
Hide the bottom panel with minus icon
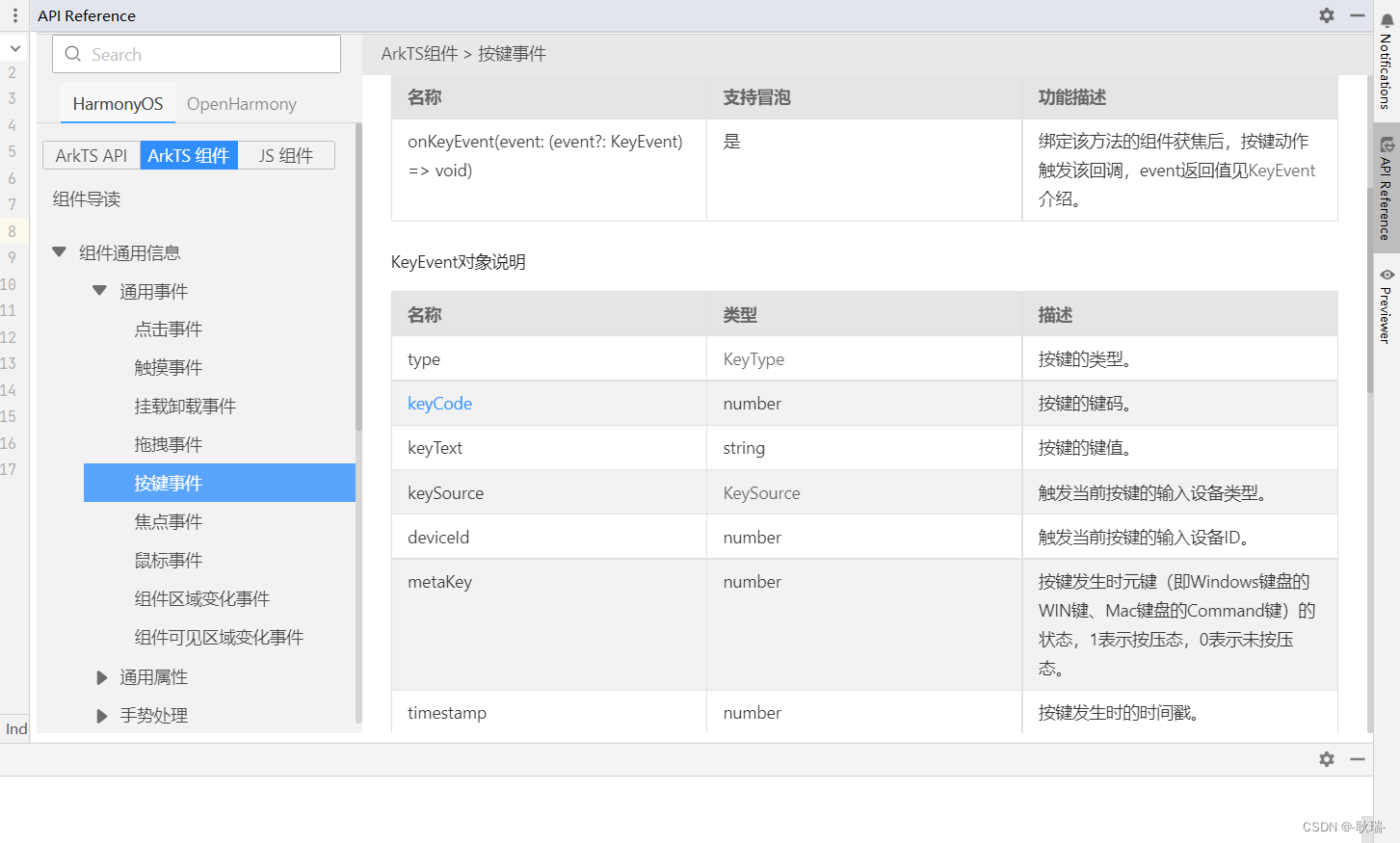(x=1358, y=759)
